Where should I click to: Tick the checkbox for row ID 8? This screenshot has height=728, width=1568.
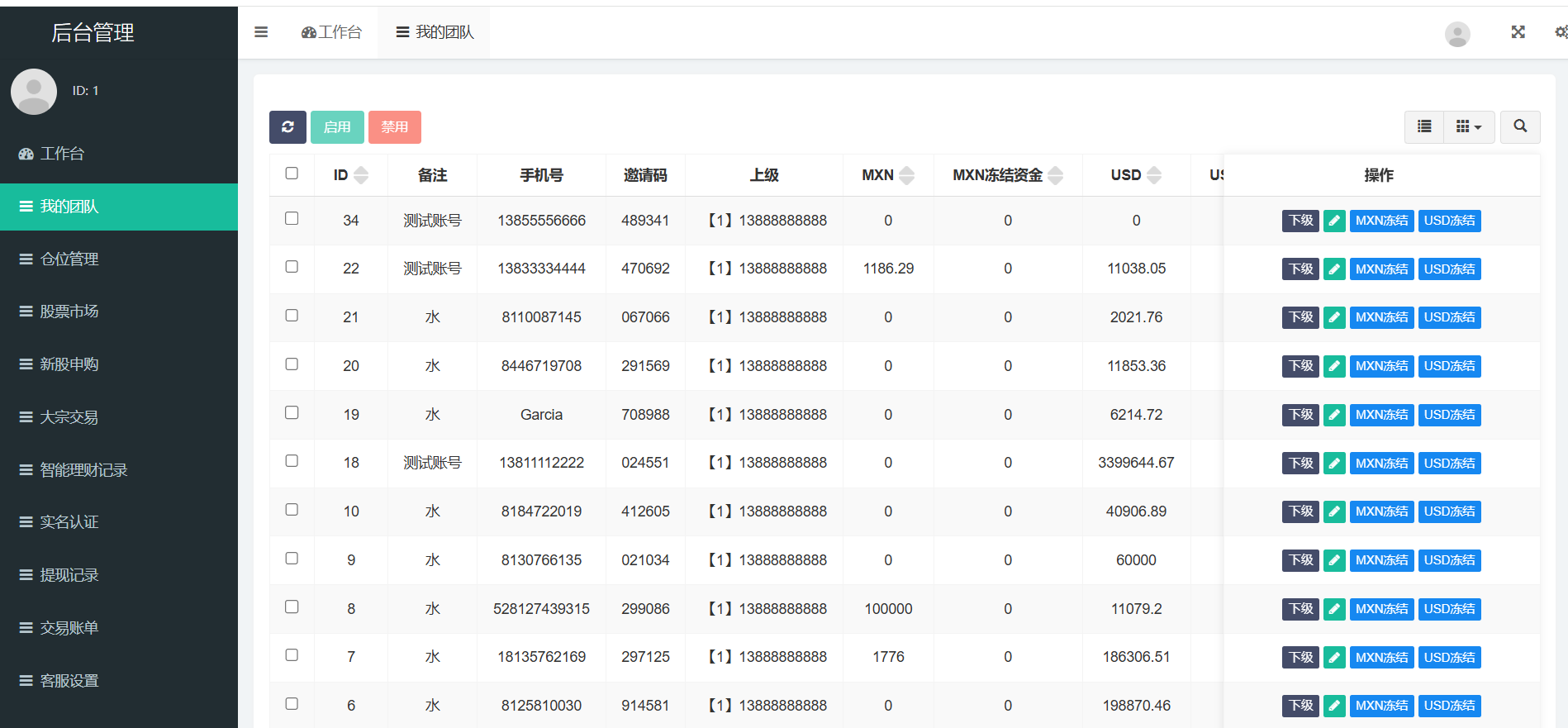tap(292, 607)
